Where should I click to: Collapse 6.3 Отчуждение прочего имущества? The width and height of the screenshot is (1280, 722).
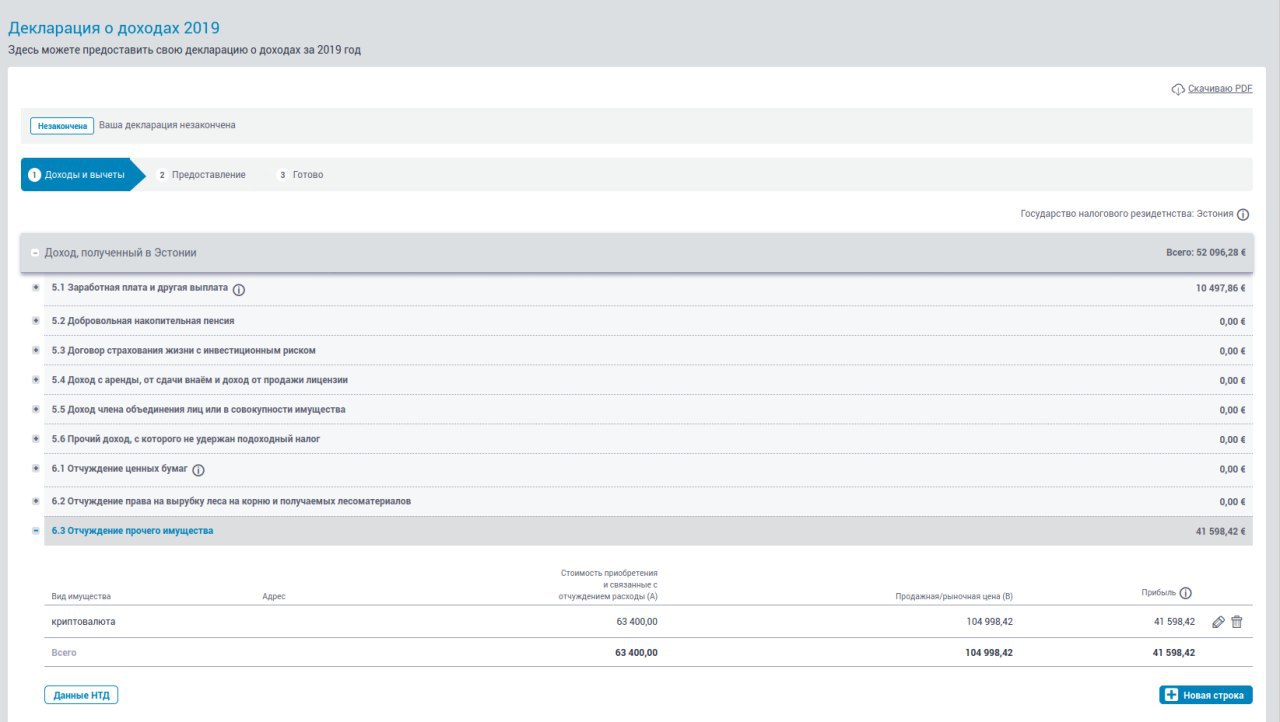coord(36,531)
